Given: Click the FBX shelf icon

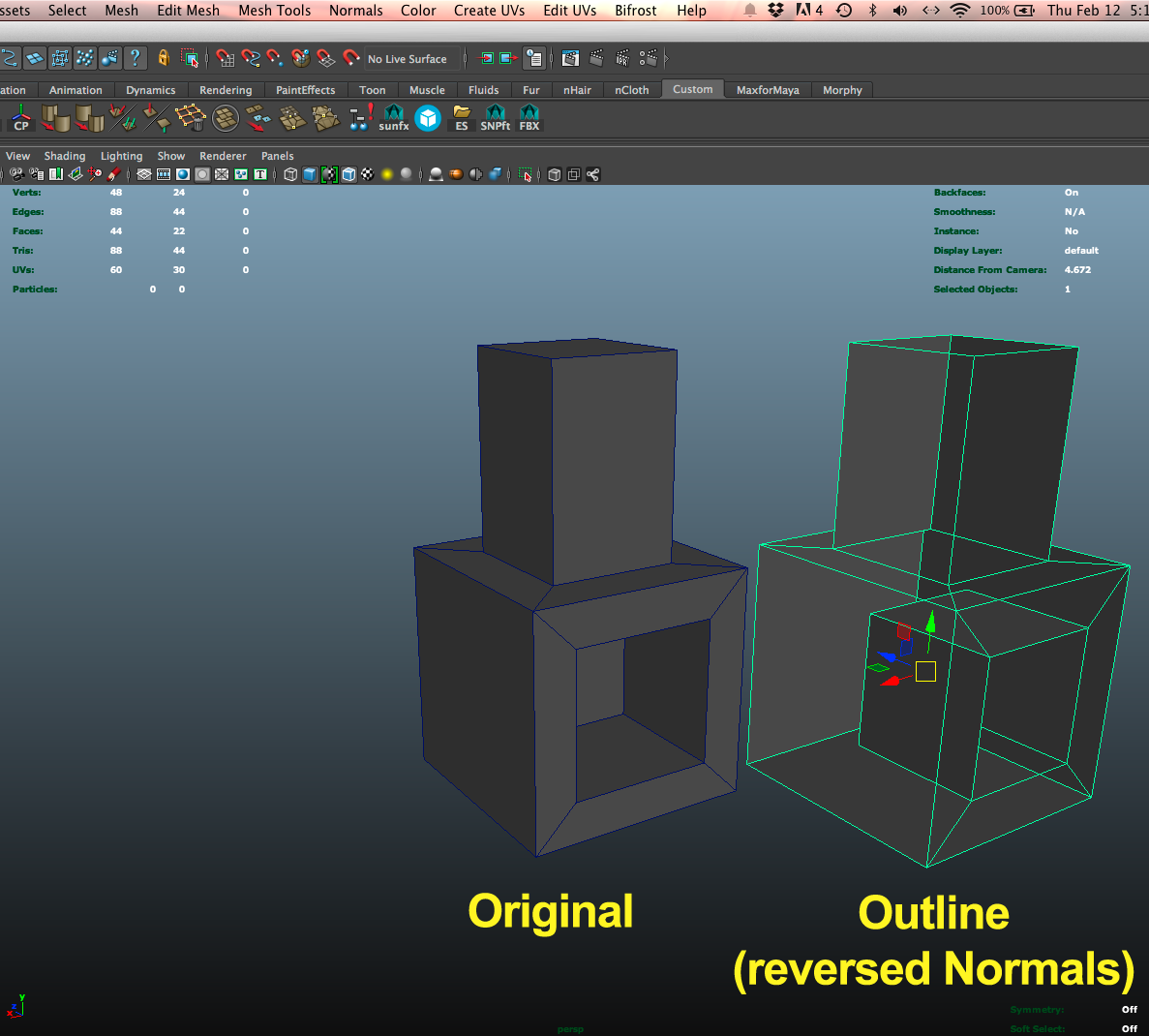Looking at the screenshot, I should 529,118.
